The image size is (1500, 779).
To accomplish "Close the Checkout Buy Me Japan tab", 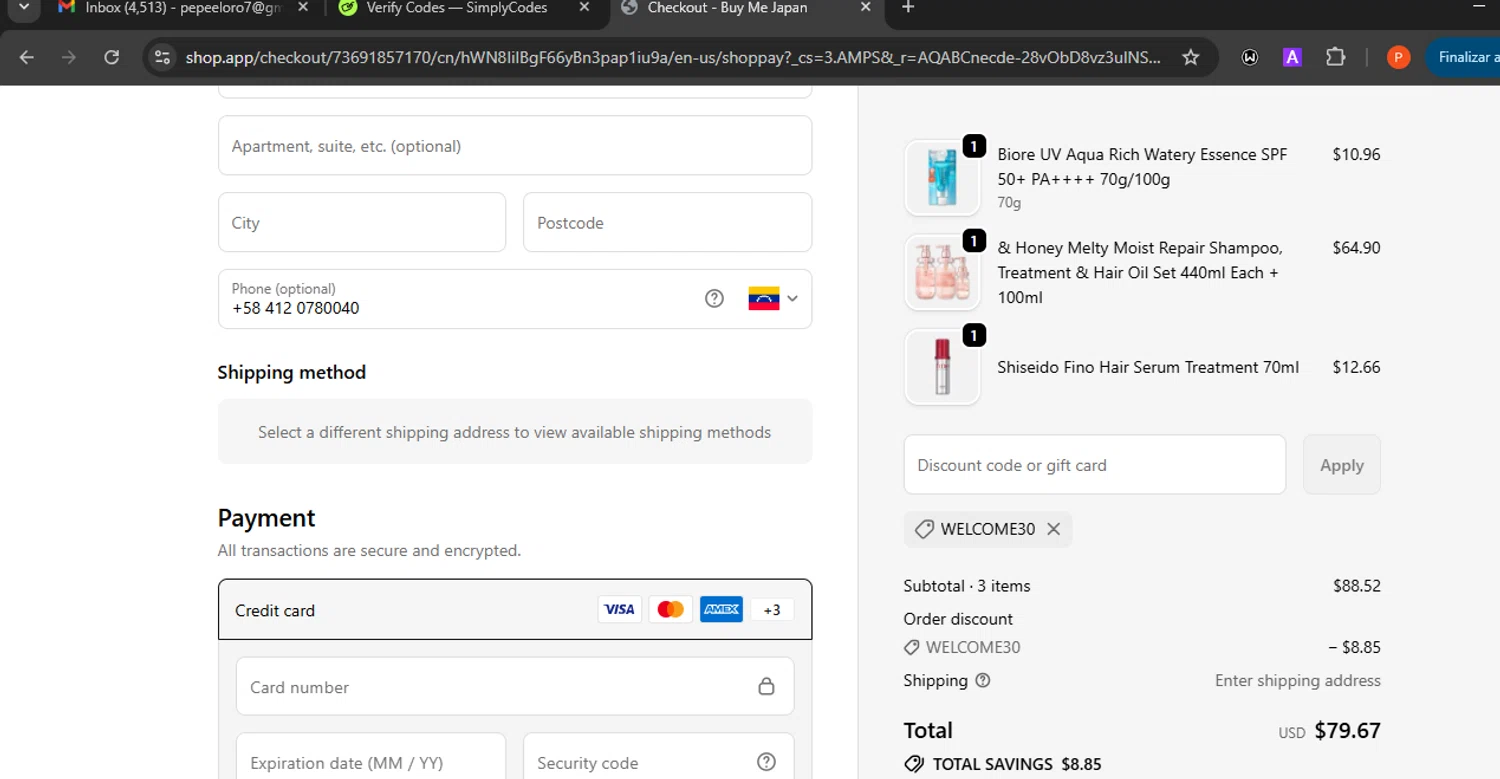I will pos(866,8).
